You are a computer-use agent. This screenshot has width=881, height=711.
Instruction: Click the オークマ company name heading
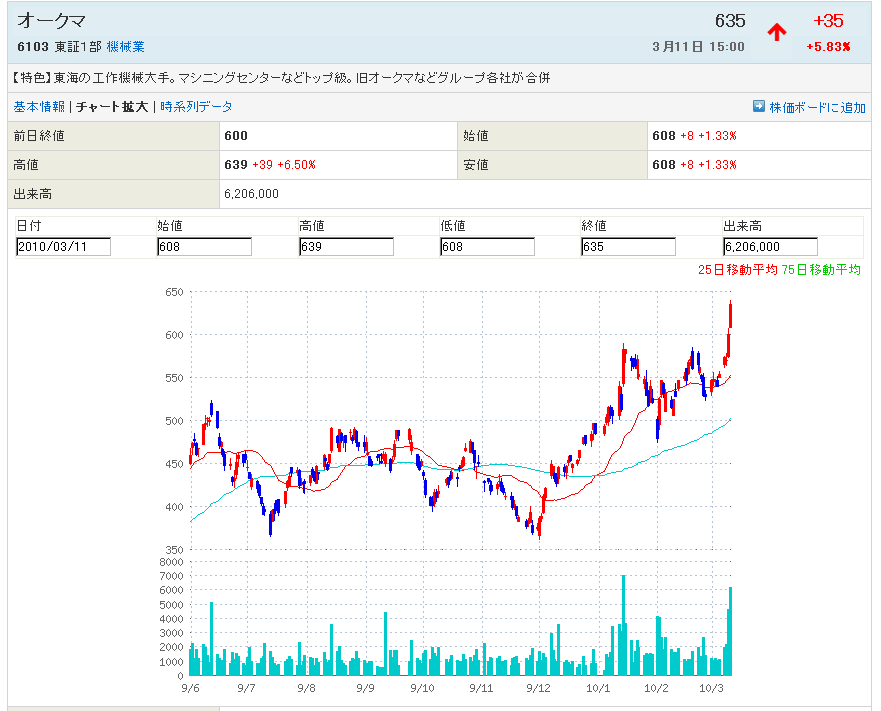[x=52, y=21]
